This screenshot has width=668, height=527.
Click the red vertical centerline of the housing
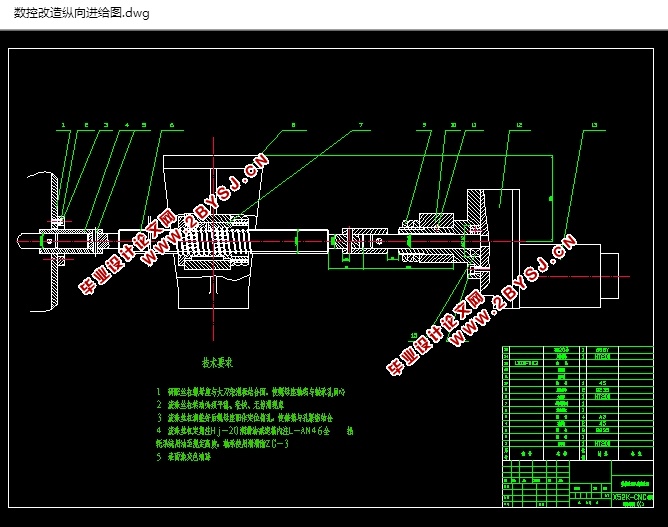pyautogui.click(x=213, y=239)
